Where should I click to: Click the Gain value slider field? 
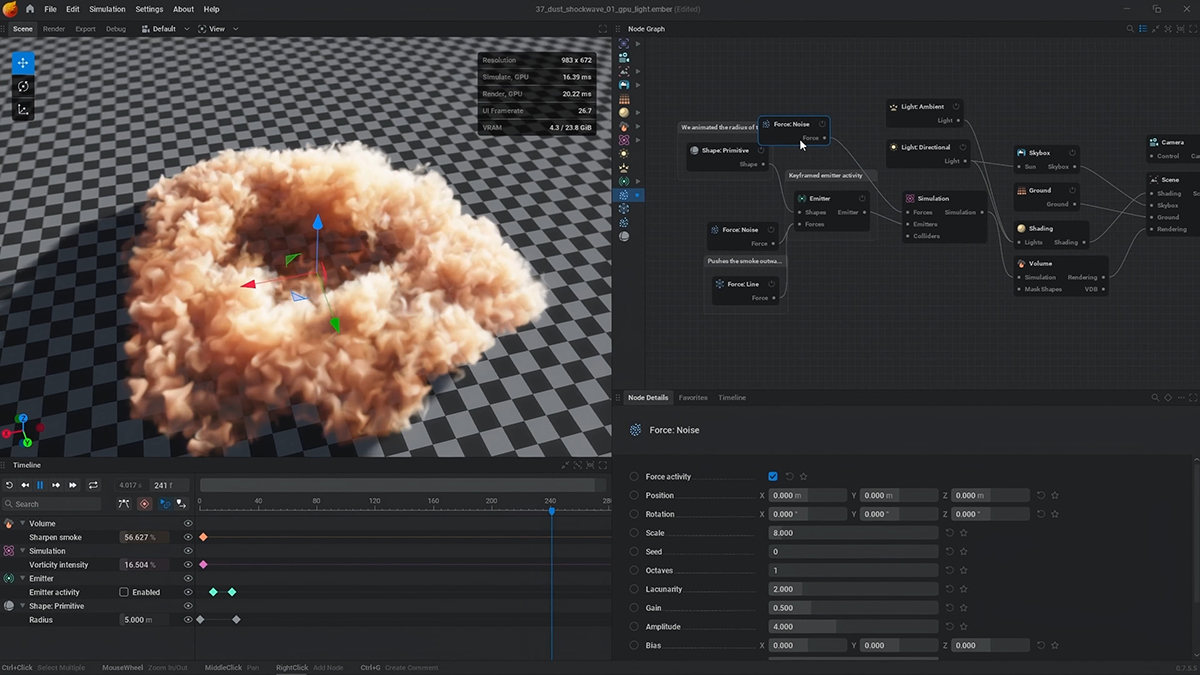pyautogui.click(x=853, y=608)
